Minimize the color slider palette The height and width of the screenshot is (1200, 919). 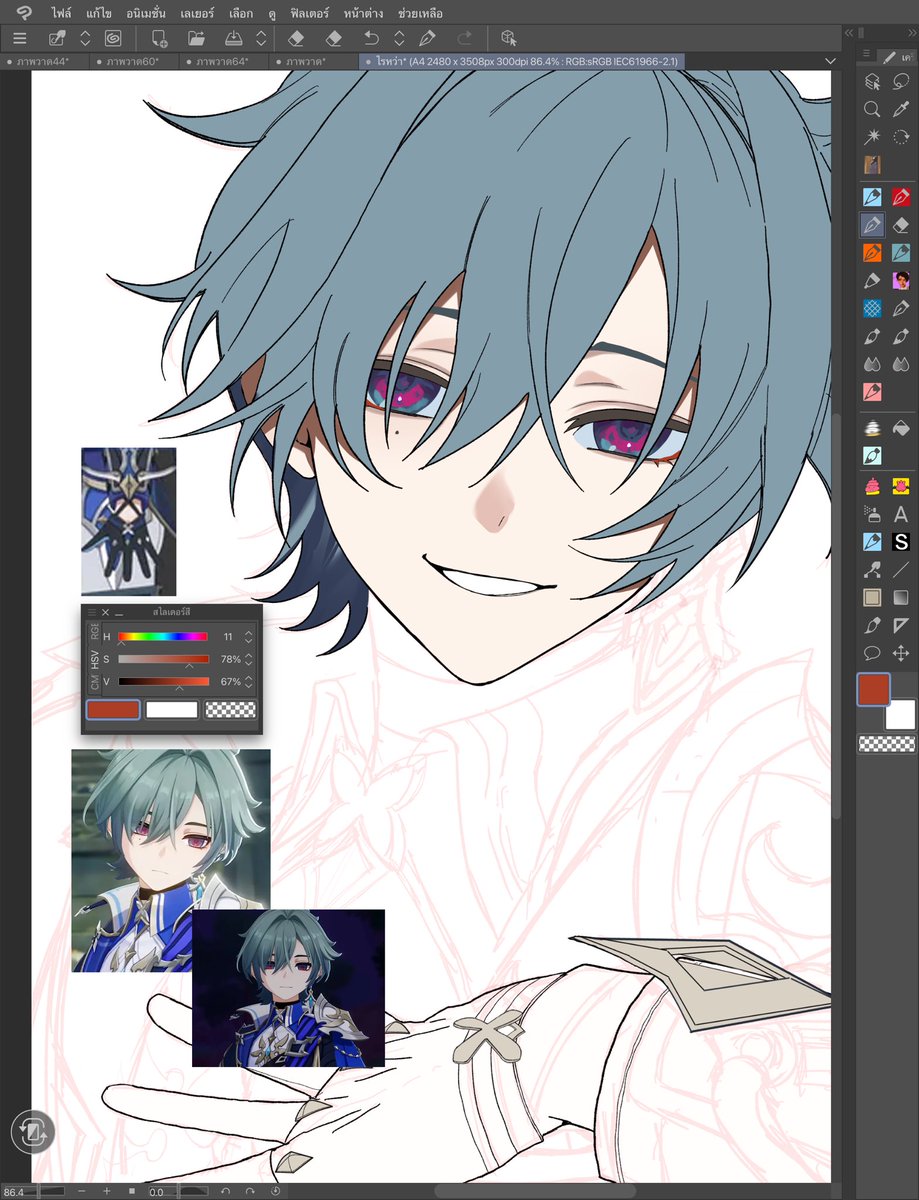click(119, 612)
